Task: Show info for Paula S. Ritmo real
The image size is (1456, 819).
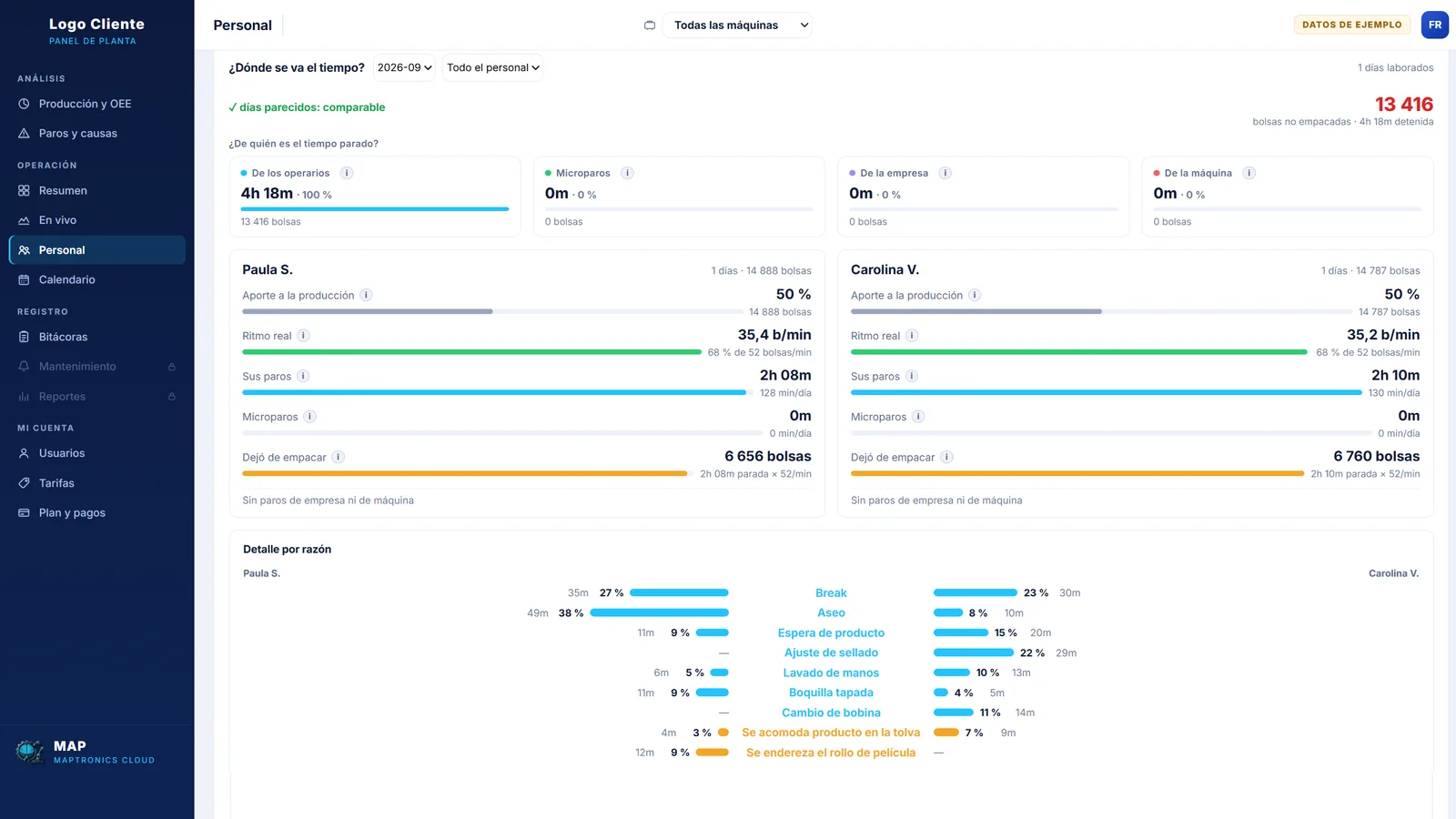Action: (304, 336)
